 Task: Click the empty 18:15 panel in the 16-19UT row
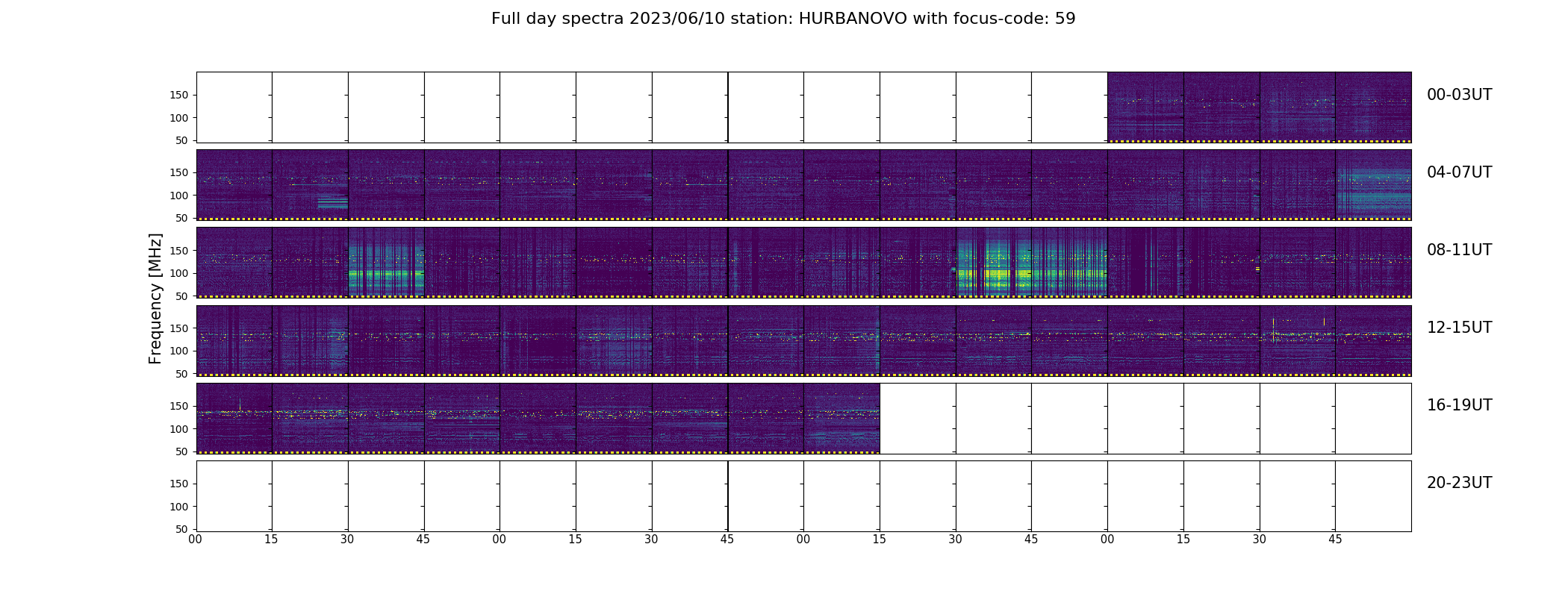[x=918, y=418]
